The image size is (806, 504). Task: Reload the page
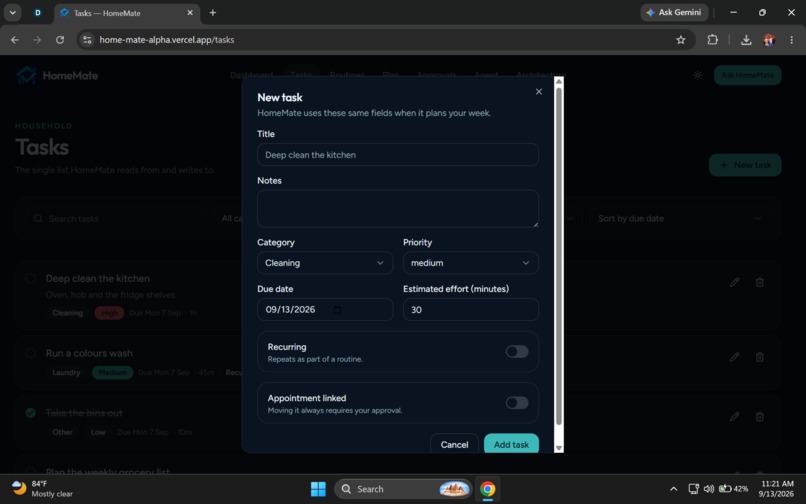point(60,40)
